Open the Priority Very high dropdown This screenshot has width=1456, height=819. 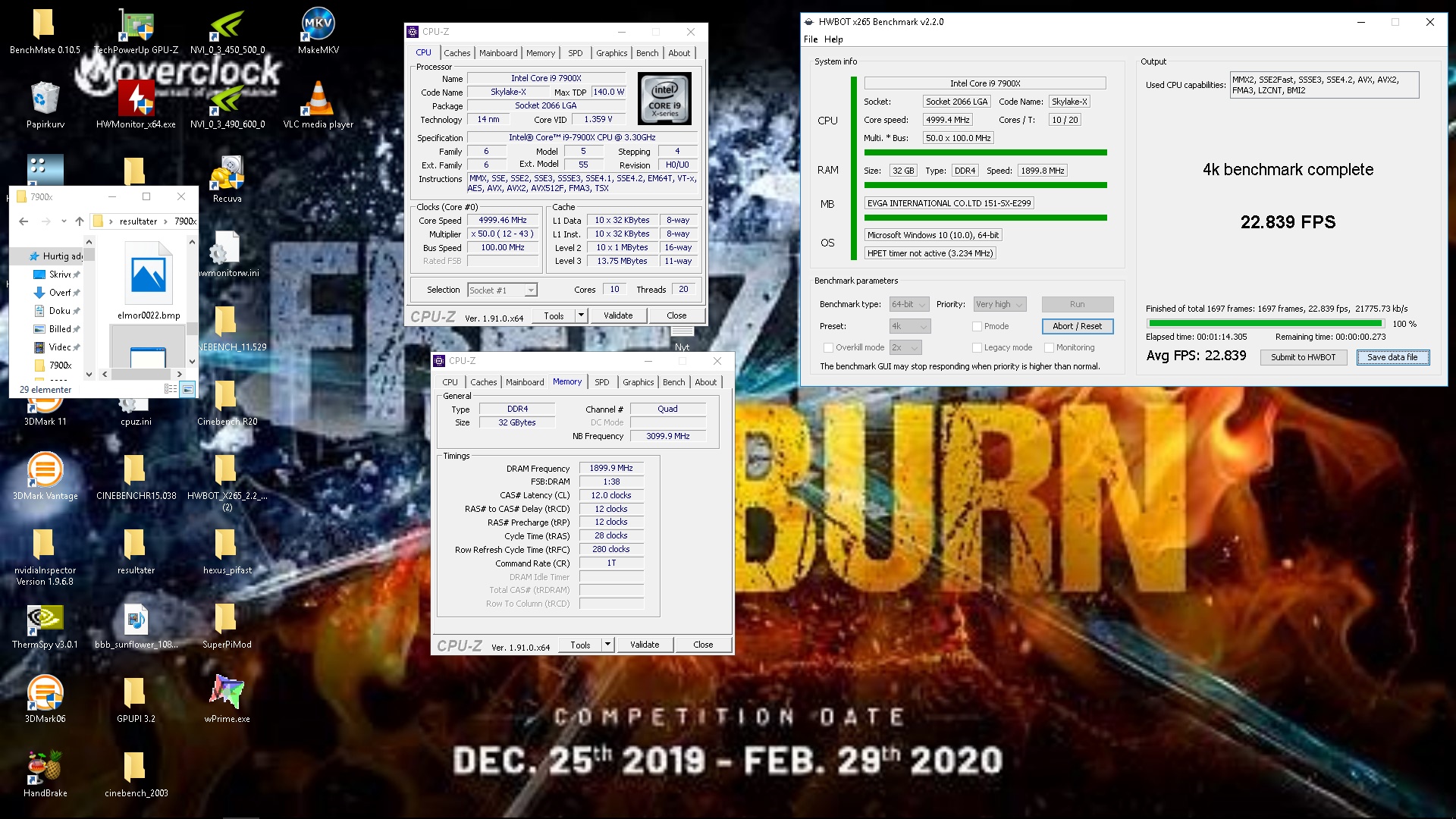point(999,304)
